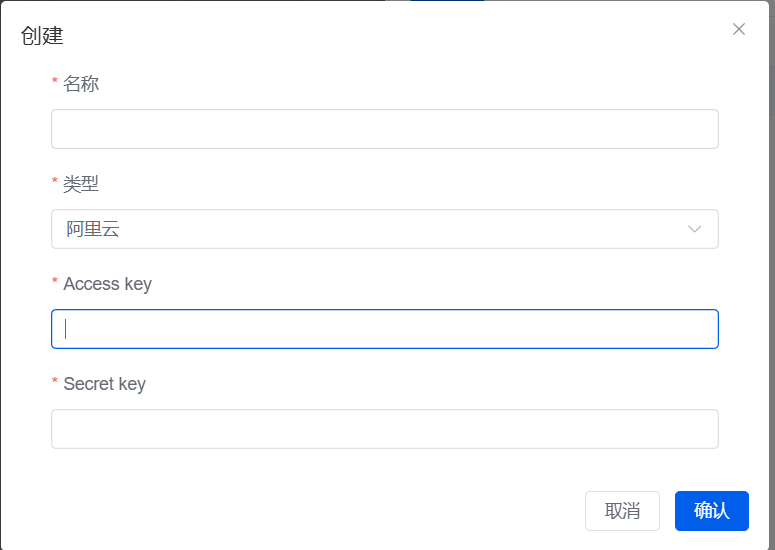Click the Access key label text
This screenshot has height=550, width=775.
[x=107, y=284]
